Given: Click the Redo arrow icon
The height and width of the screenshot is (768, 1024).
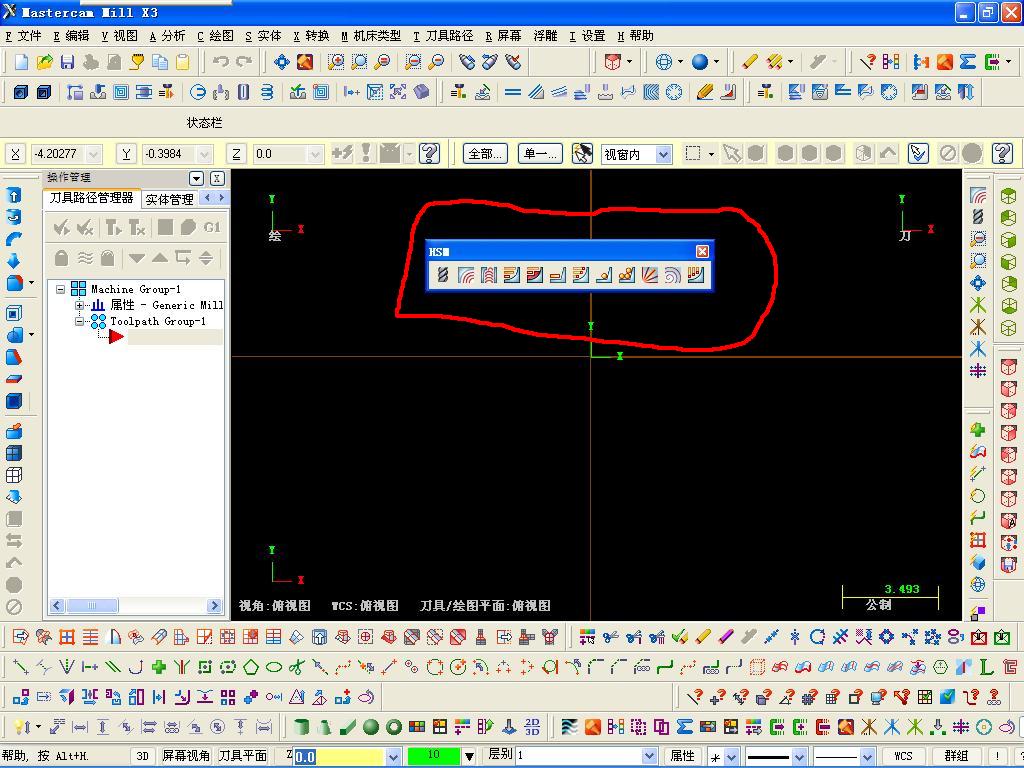Looking at the screenshot, I should pyautogui.click(x=244, y=62).
